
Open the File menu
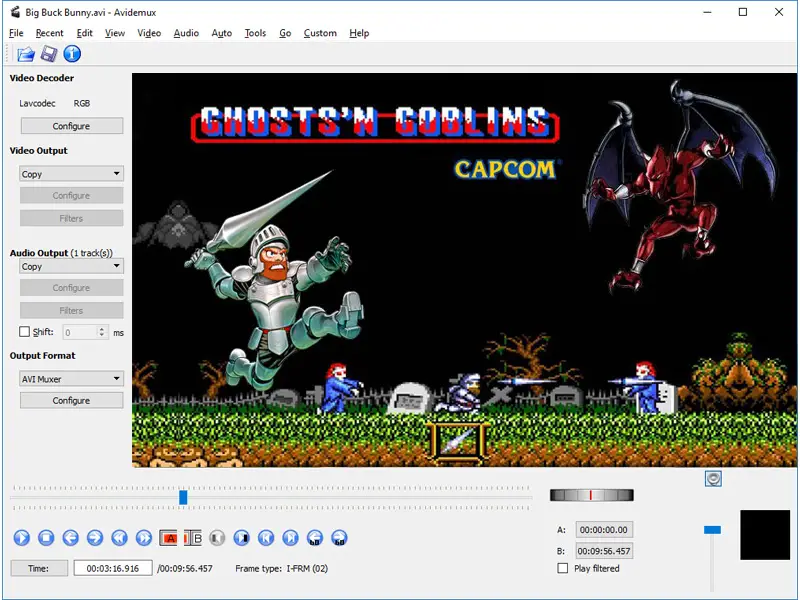point(16,33)
